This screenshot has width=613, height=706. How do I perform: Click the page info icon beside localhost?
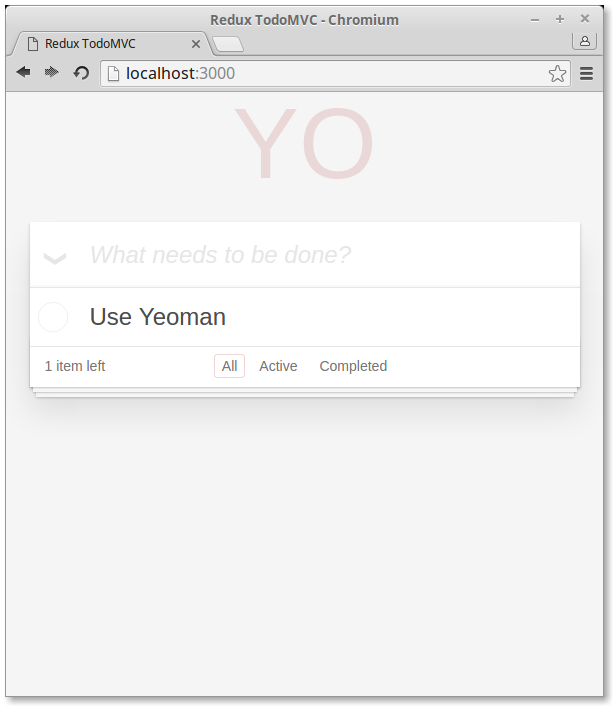[x=114, y=73]
